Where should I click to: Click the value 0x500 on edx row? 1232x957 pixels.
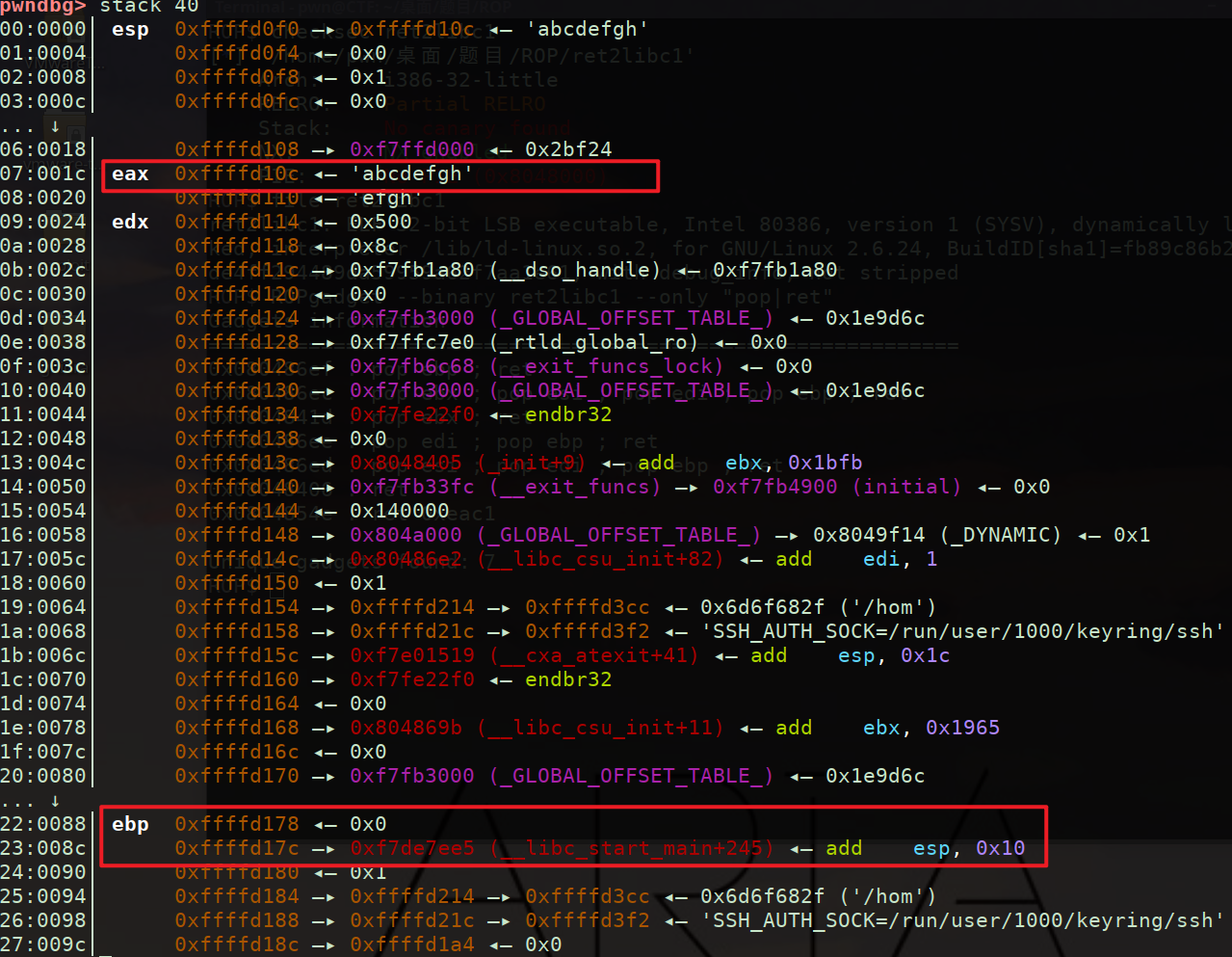click(x=380, y=223)
